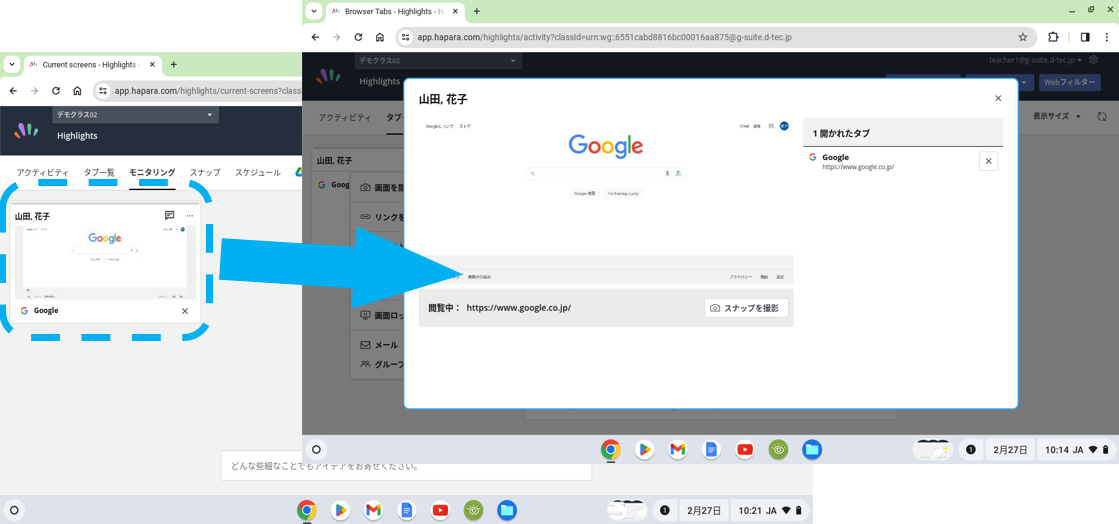Close Browser Tabs - Highlights browser tab
The width and height of the screenshot is (1119, 524).
455,11
